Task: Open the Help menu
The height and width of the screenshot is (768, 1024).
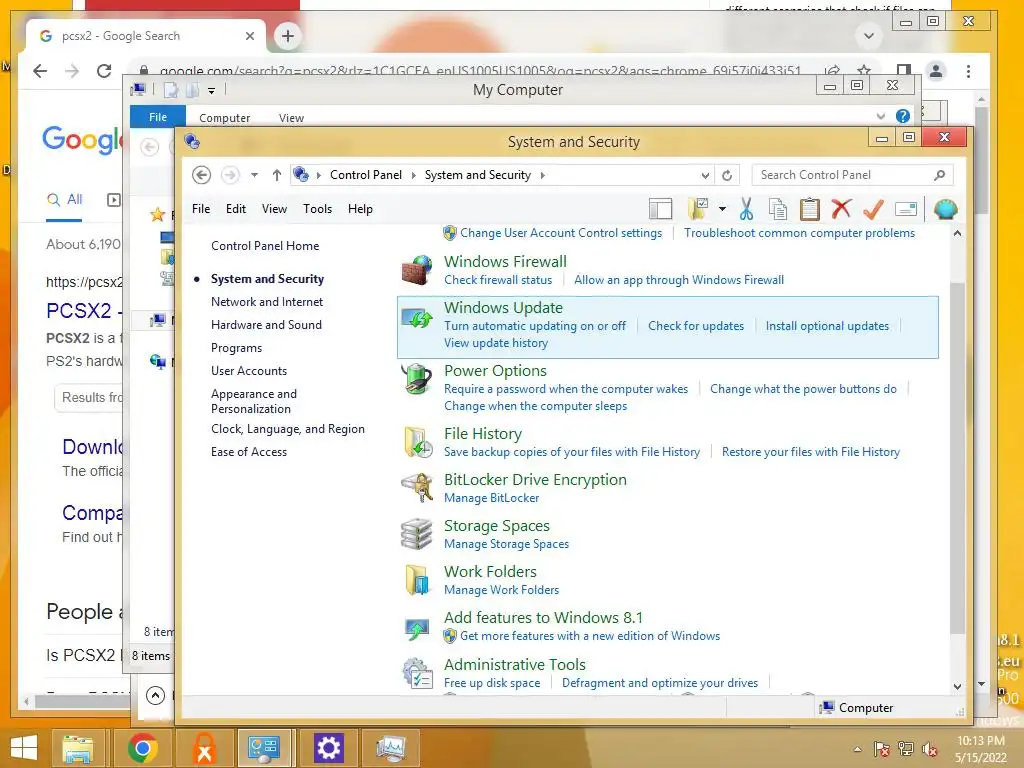Action: (x=360, y=209)
